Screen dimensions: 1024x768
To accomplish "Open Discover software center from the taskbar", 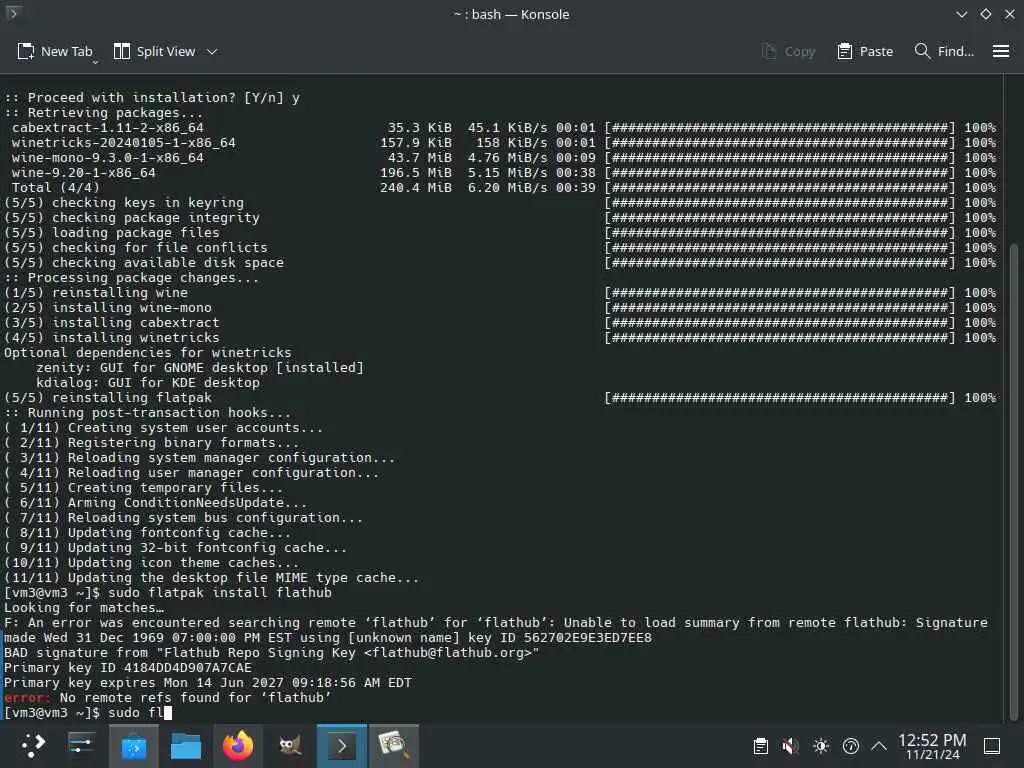I will click(x=134, y=746).
